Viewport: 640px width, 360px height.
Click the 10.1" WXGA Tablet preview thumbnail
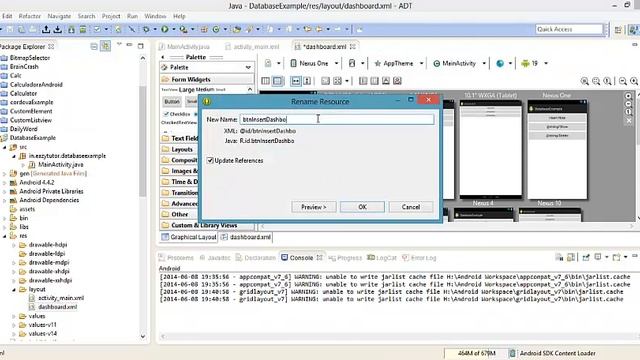[x=491, y=149]
